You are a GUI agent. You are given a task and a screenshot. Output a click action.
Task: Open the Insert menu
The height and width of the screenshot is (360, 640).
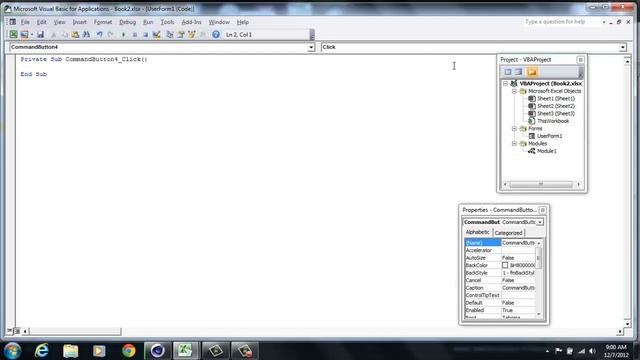click(x=80, y=22)
